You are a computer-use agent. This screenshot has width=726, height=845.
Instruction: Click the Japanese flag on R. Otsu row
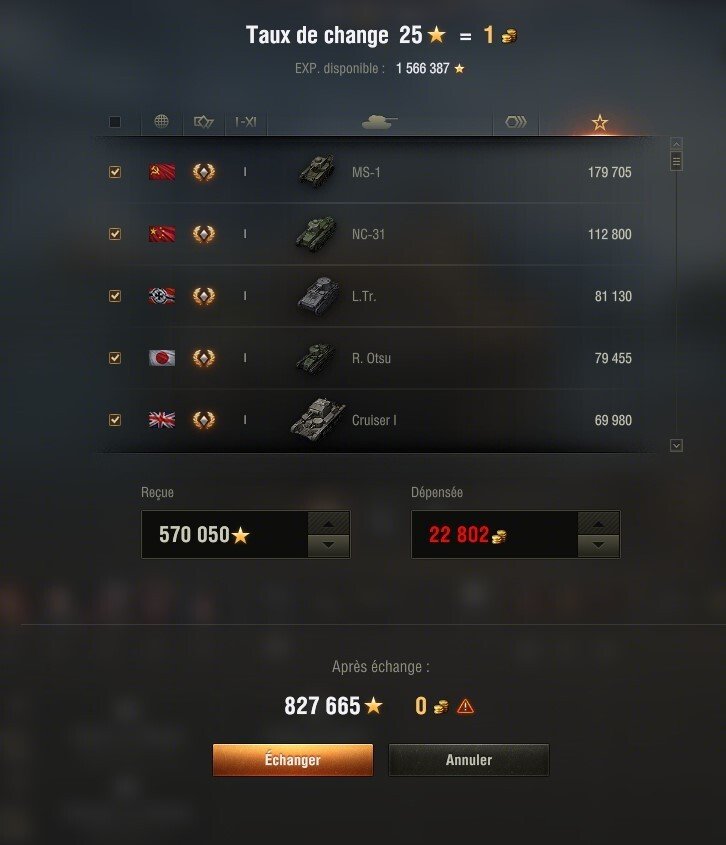pyautogui.click(x=162, y=358)
